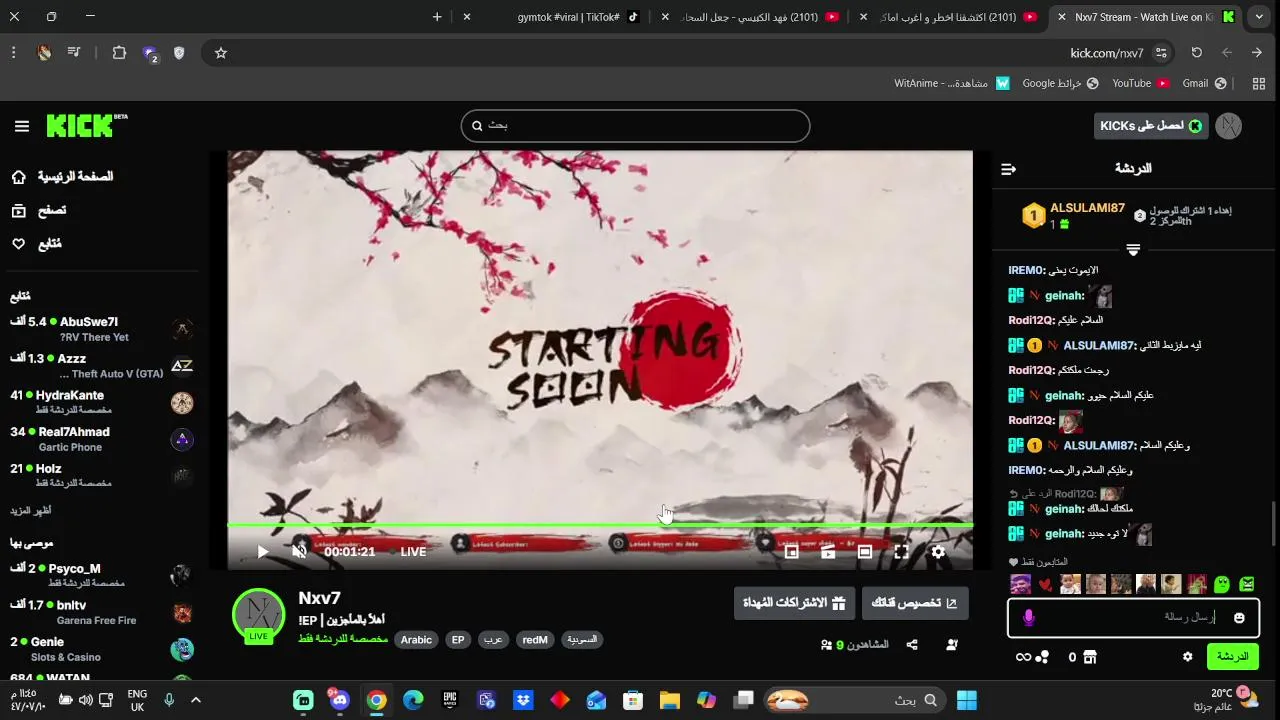Open a new browser tab
The width and height of the screenshot is (1280, 720).
[437, 17]
